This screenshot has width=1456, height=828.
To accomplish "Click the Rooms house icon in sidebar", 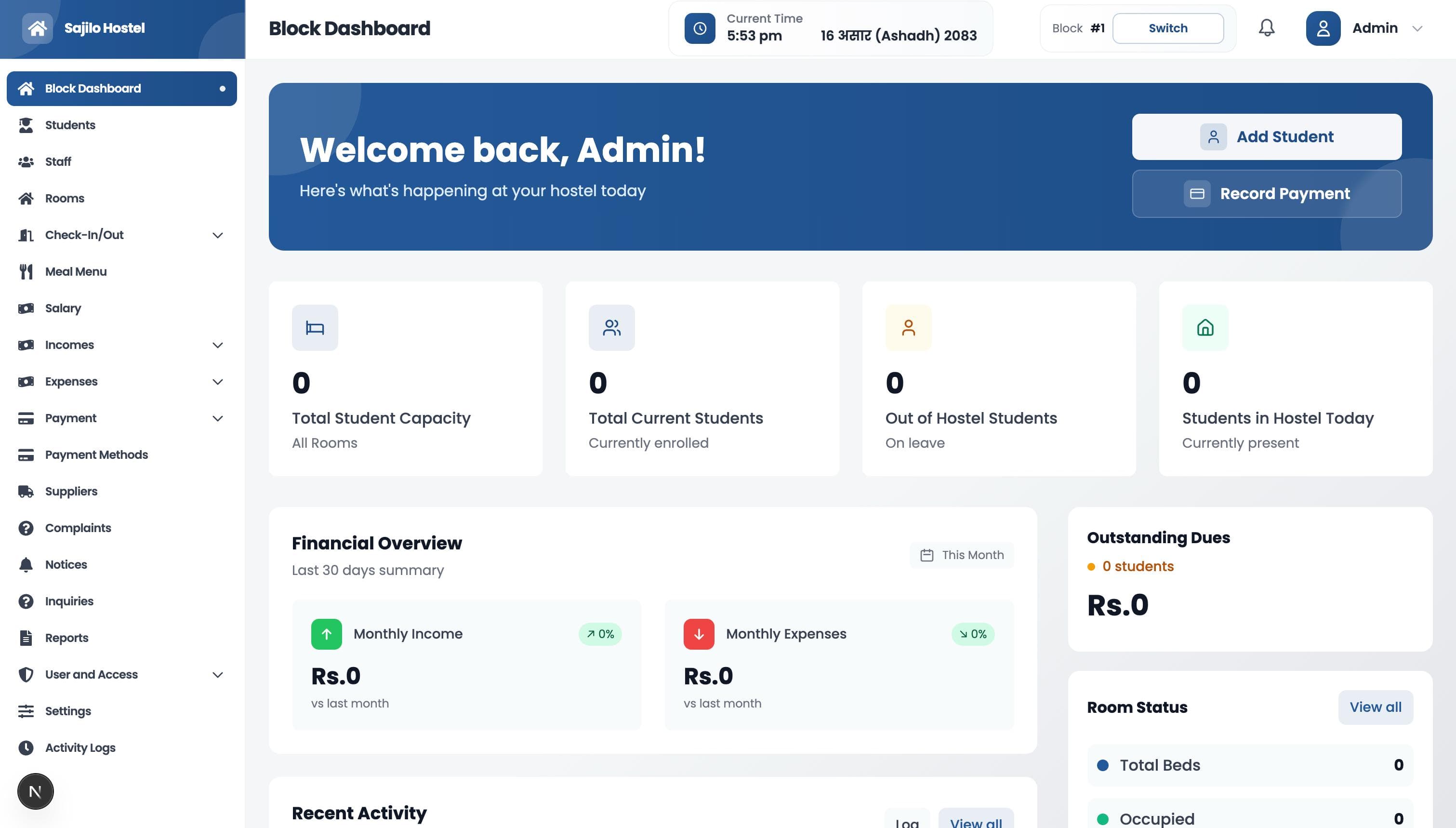I will (x=26, y=199).
